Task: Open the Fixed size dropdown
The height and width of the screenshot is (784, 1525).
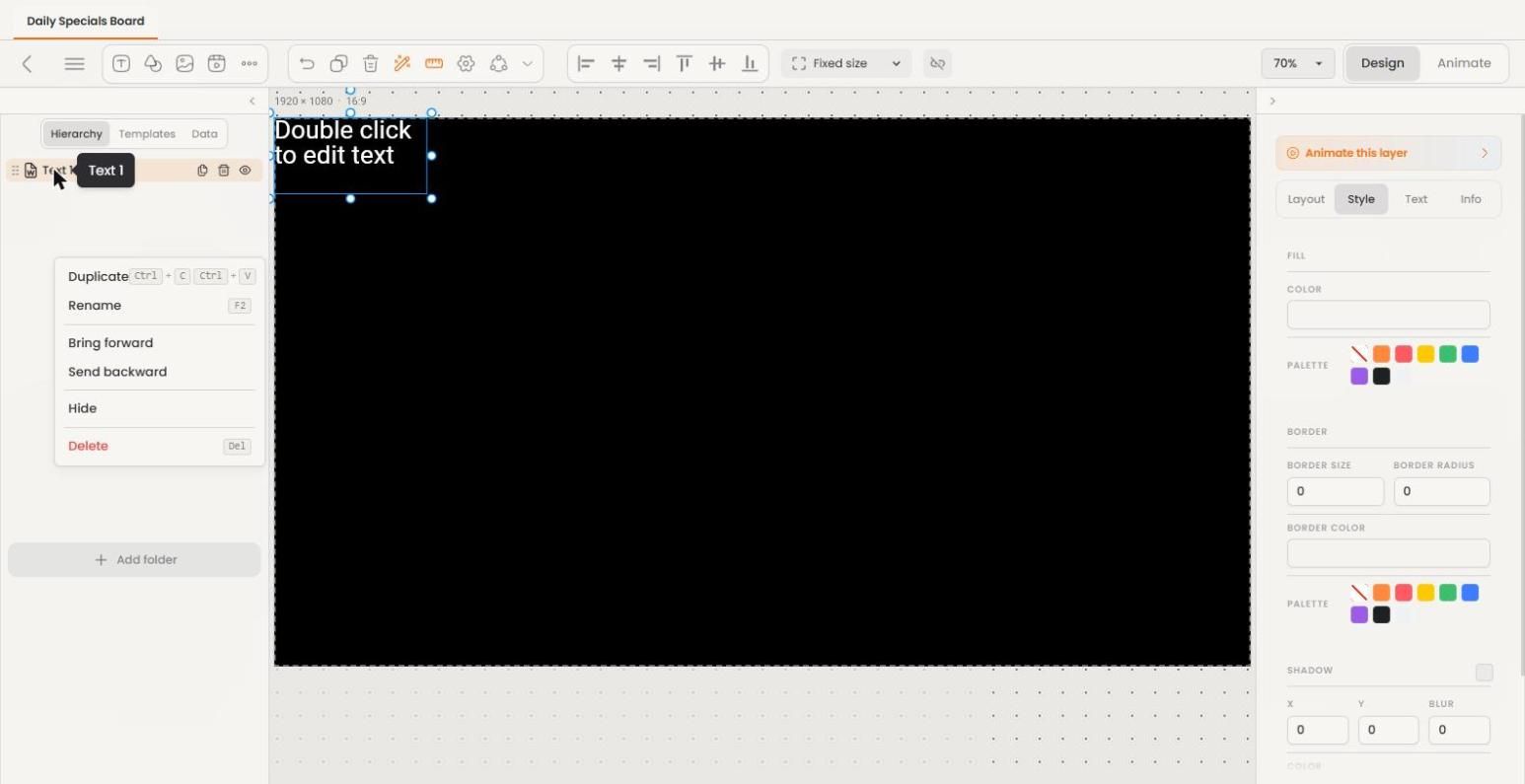Action: pyautogui.click(x=846, y=63)
